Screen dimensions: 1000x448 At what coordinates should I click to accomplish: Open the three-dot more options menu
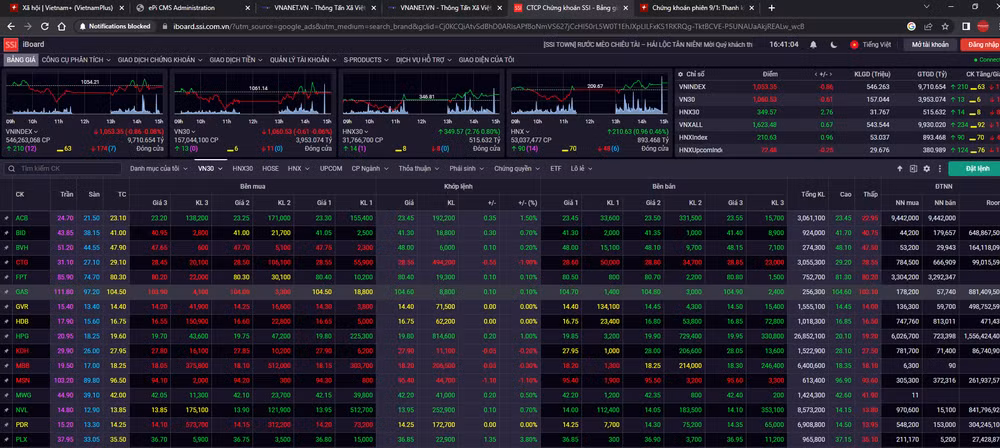tap(939, 168)
